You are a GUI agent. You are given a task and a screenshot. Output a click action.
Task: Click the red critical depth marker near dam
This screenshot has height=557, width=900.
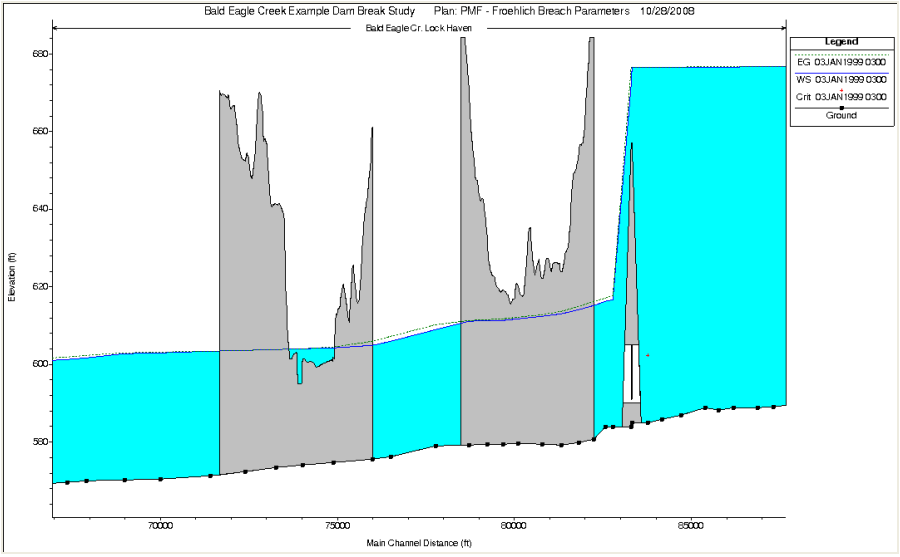648,355
